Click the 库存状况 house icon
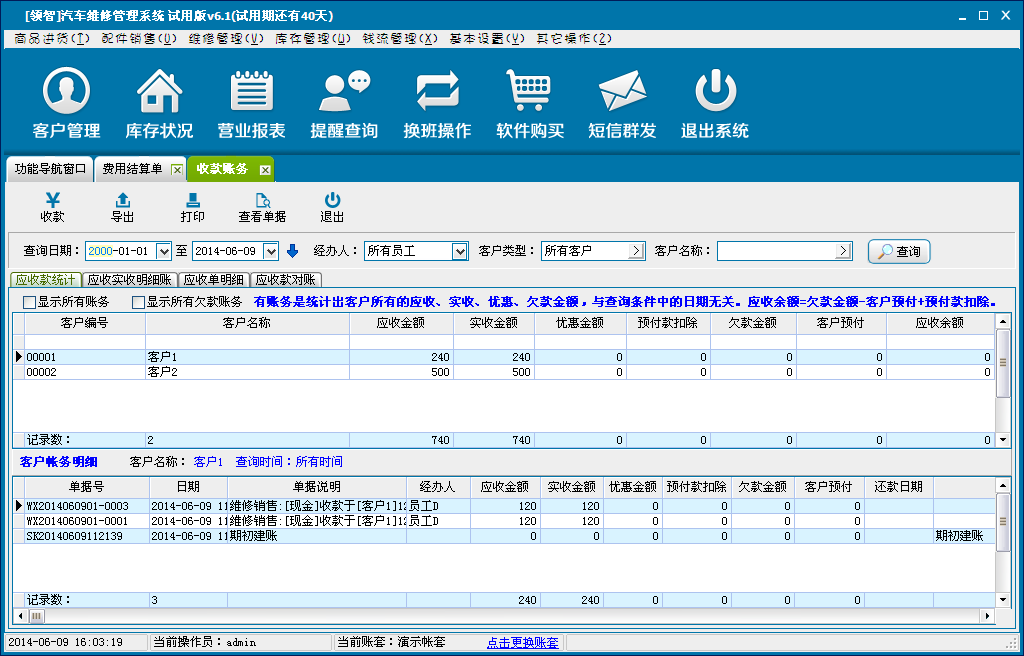1024x656 pixels. pos(159,93)
